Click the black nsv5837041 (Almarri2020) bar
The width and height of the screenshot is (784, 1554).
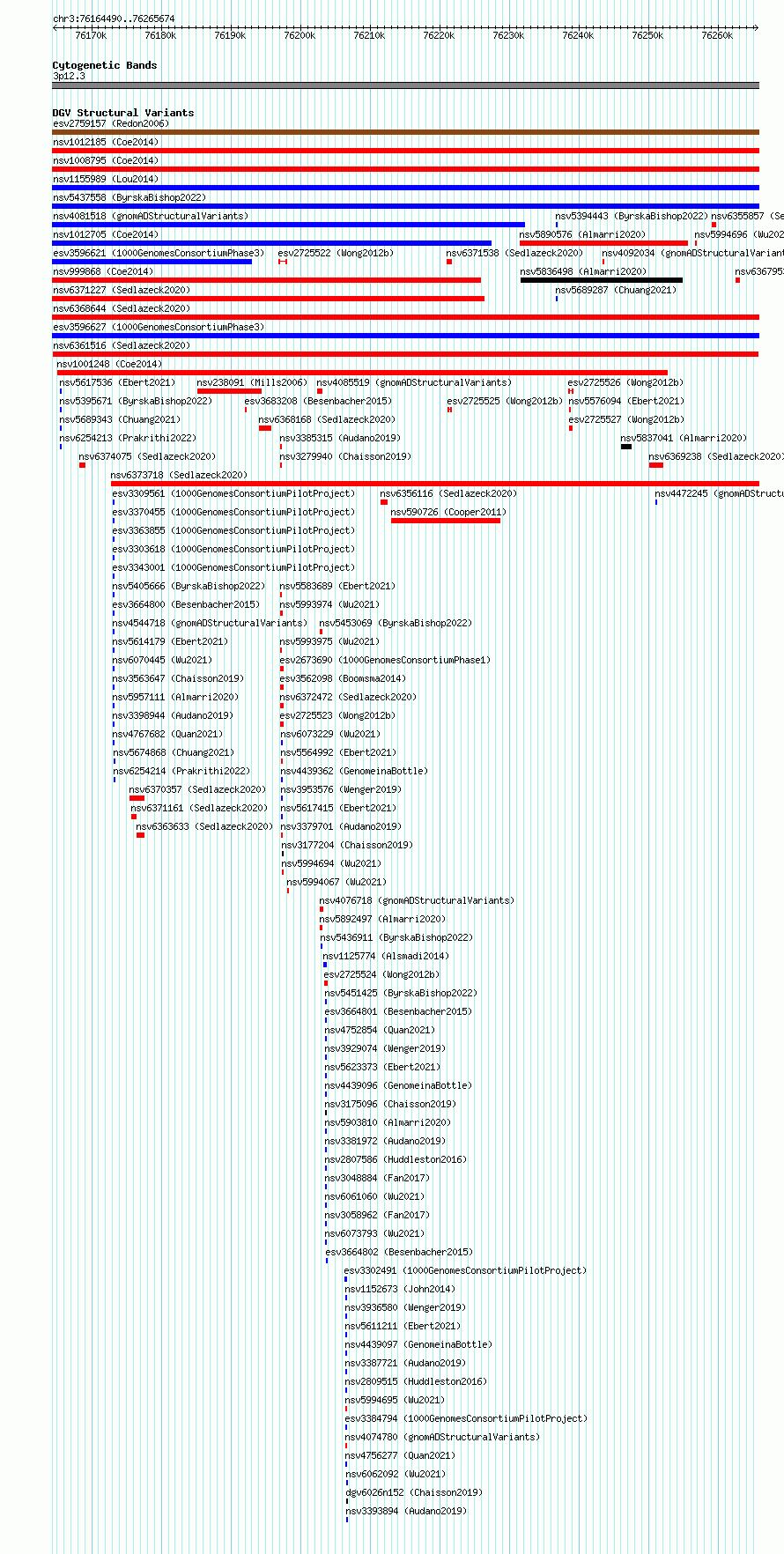626,447
